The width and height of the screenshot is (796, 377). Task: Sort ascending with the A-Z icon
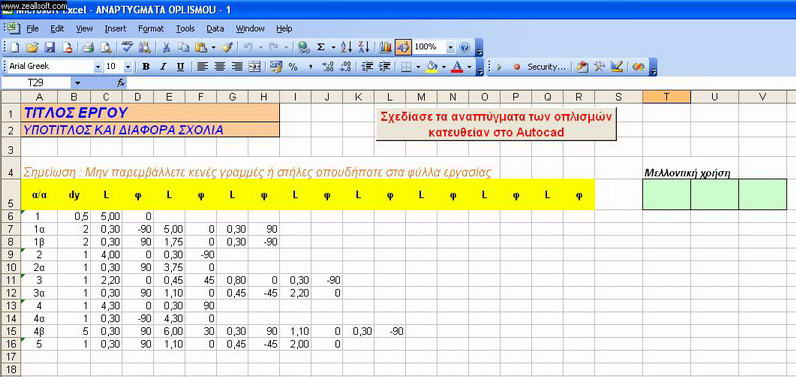point(346,47)
